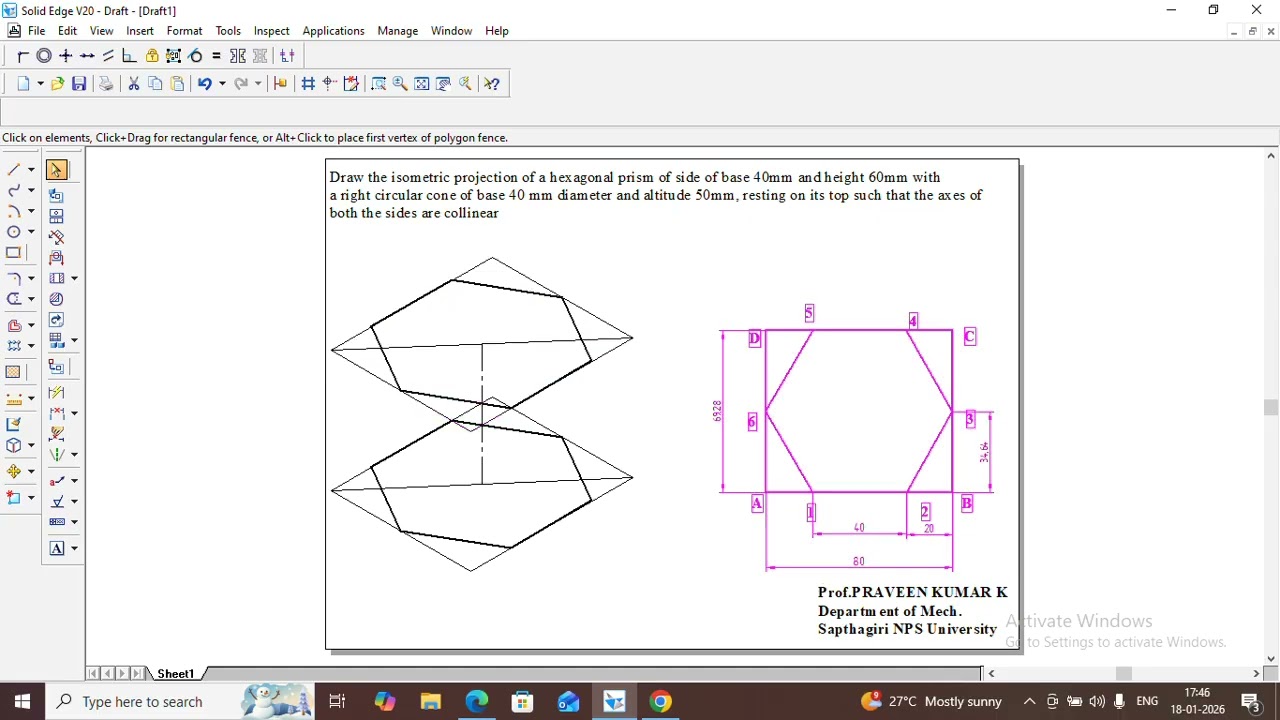The image size is (1280, 720).
Task: Open the Insert menu
Action: pyautogui.click(x=140, y=31)
